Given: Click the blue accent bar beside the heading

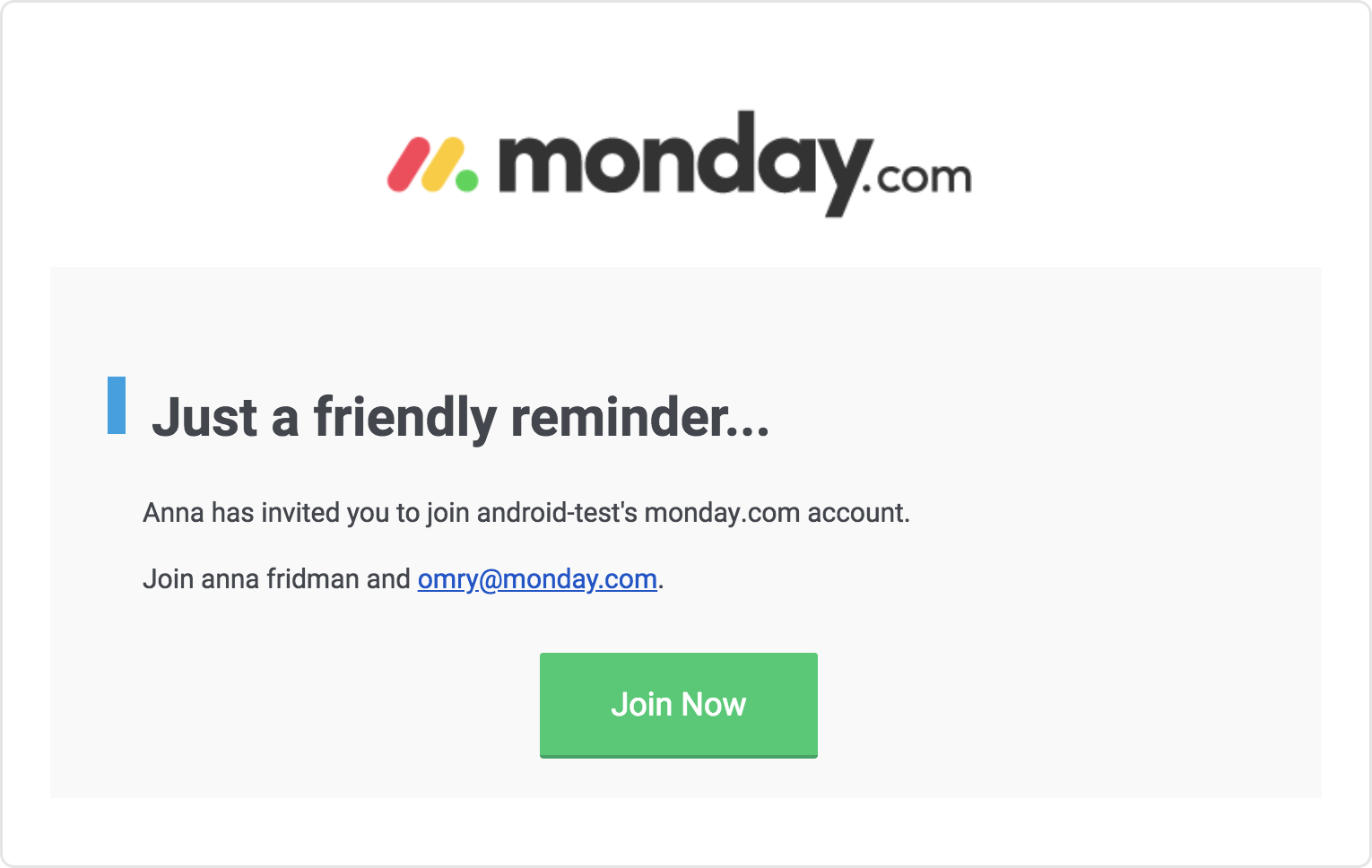Looking at the screenshot, I should tap(117, 405).
